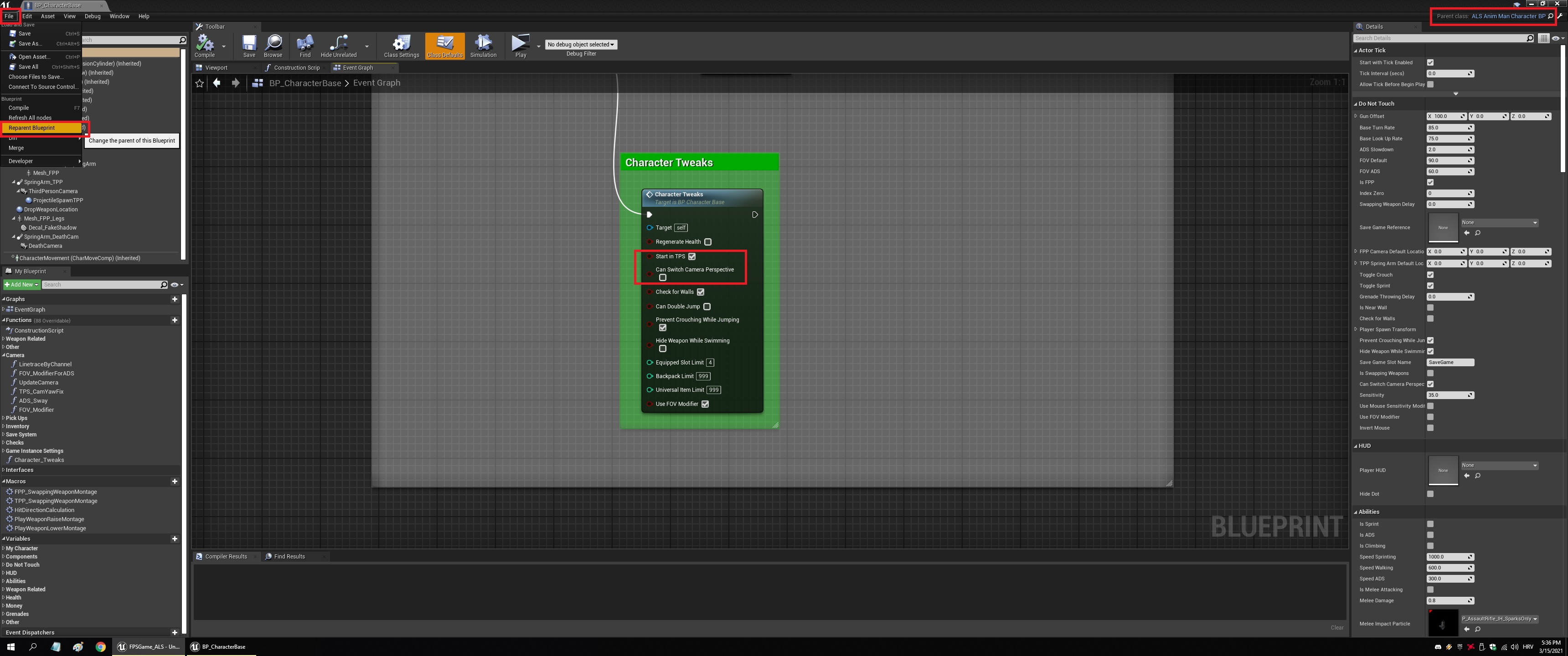Open the debug object selection dropdown
Screen dimensions: 1568x656
[x=581, y=45]
